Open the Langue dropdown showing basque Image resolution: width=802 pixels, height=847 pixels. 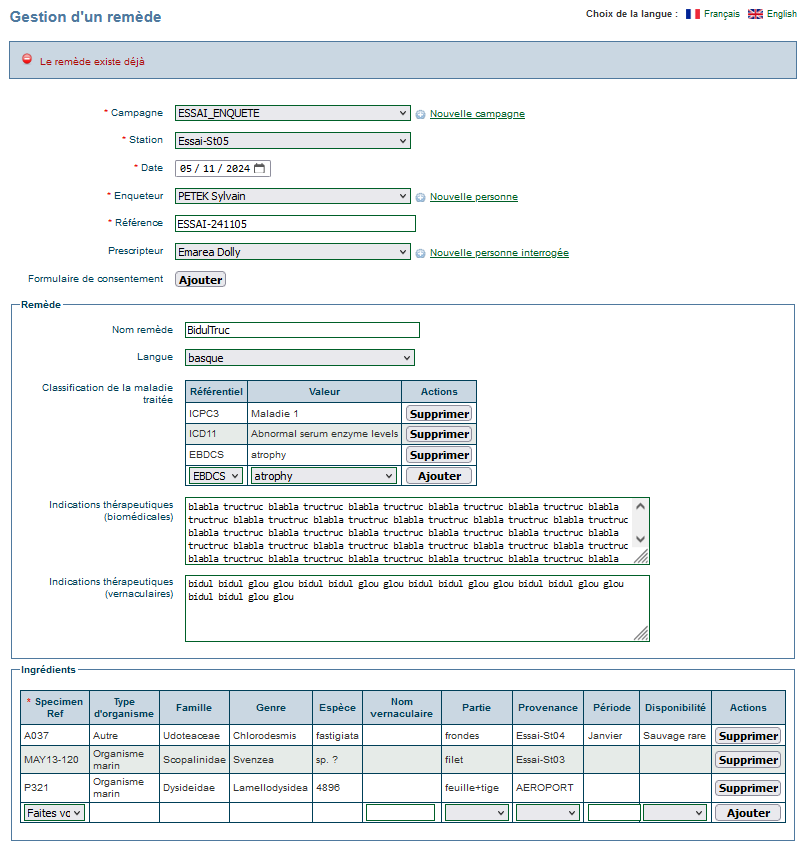pyautogui.click(x=300, y=358)
